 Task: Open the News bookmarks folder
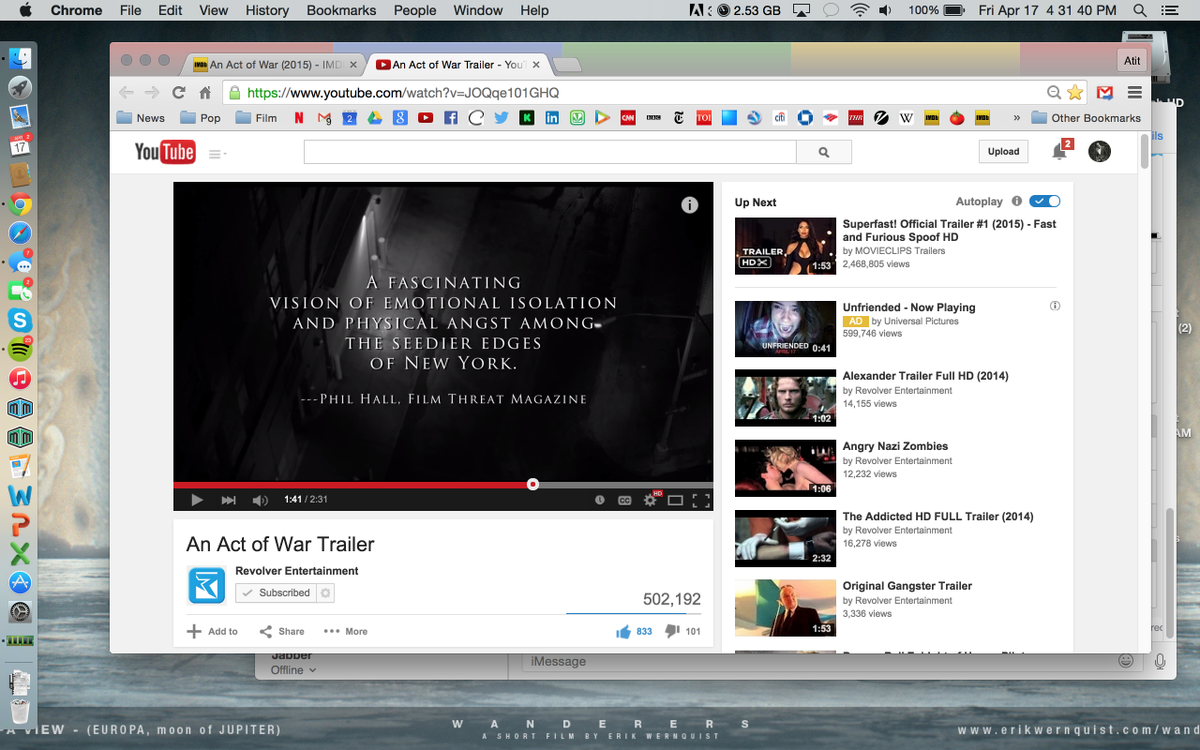tap(141, 118)
